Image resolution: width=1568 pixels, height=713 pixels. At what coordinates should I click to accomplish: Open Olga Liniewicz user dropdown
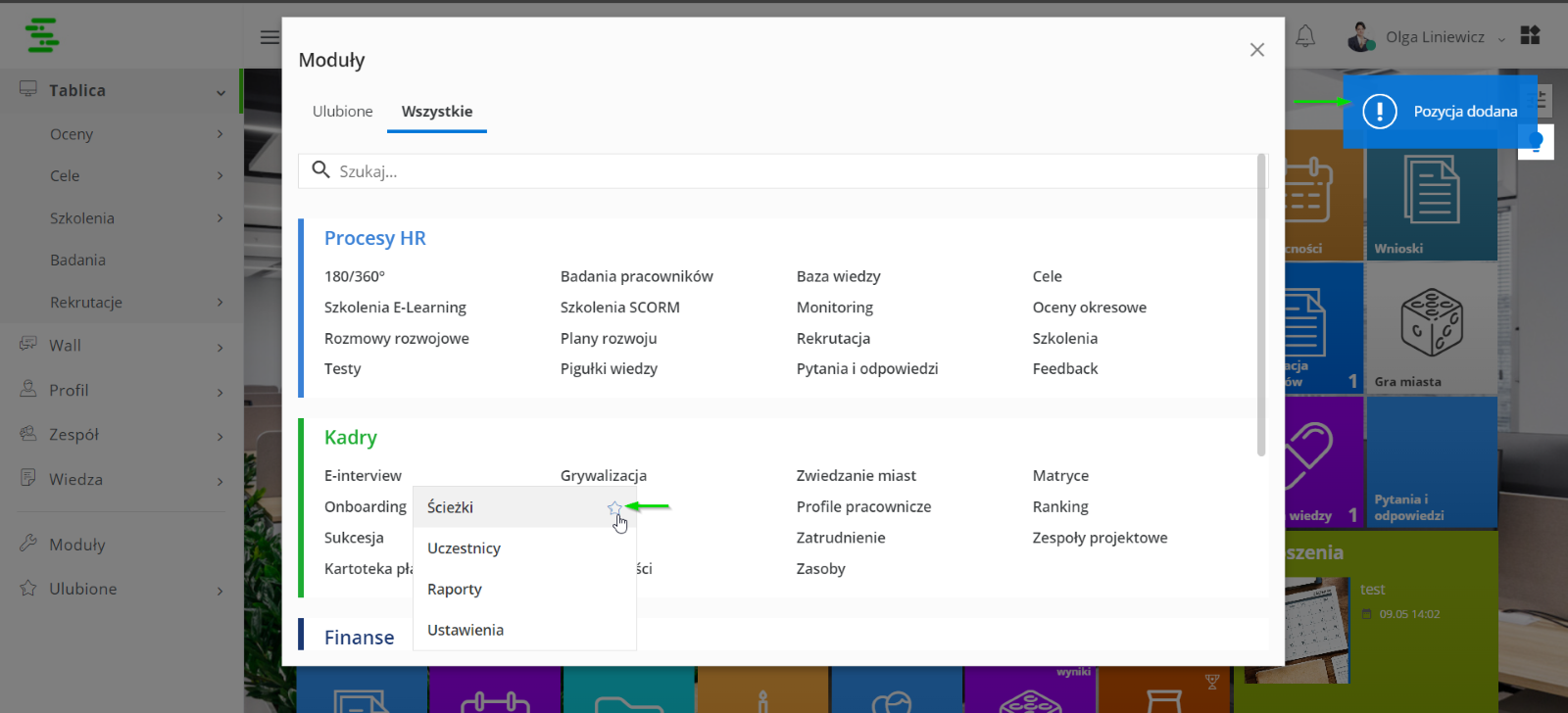(1427, 37)
